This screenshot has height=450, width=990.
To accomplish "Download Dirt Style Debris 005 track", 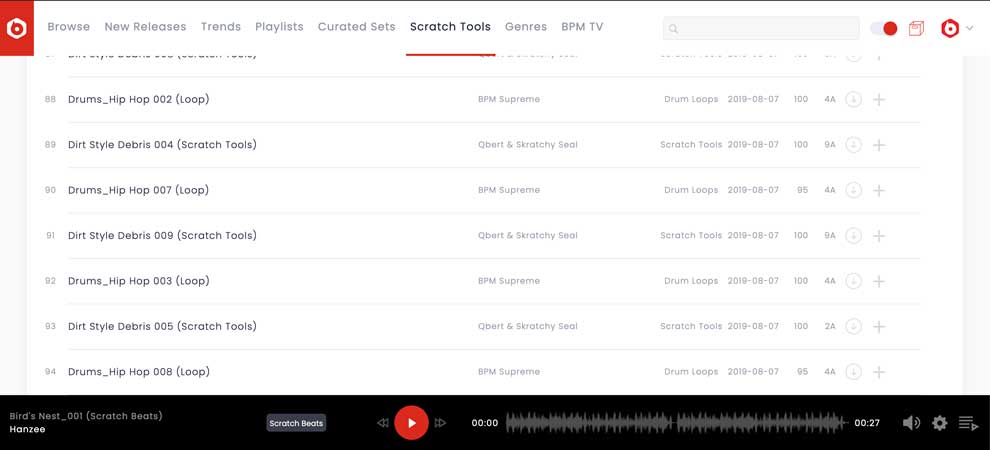I will pos(854,327).
